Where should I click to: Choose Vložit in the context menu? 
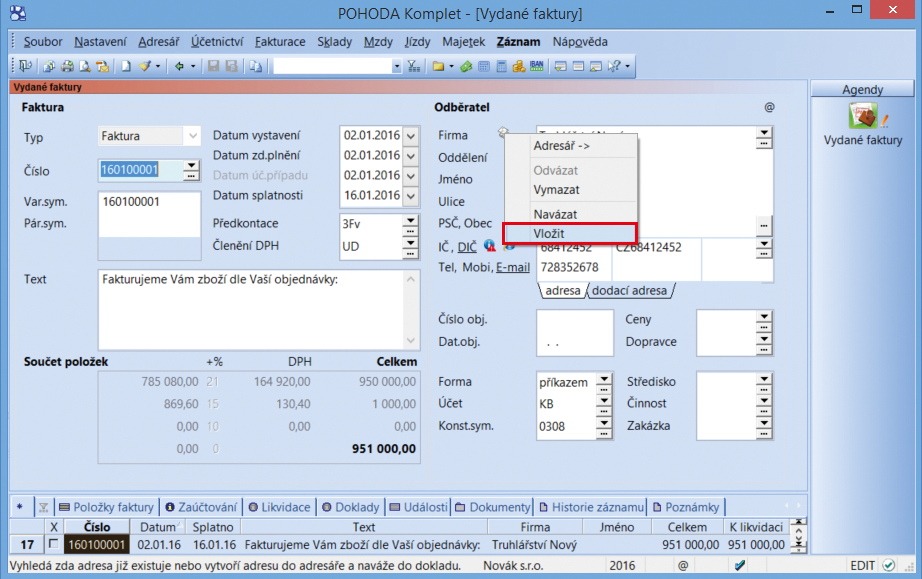coord(570,233)
